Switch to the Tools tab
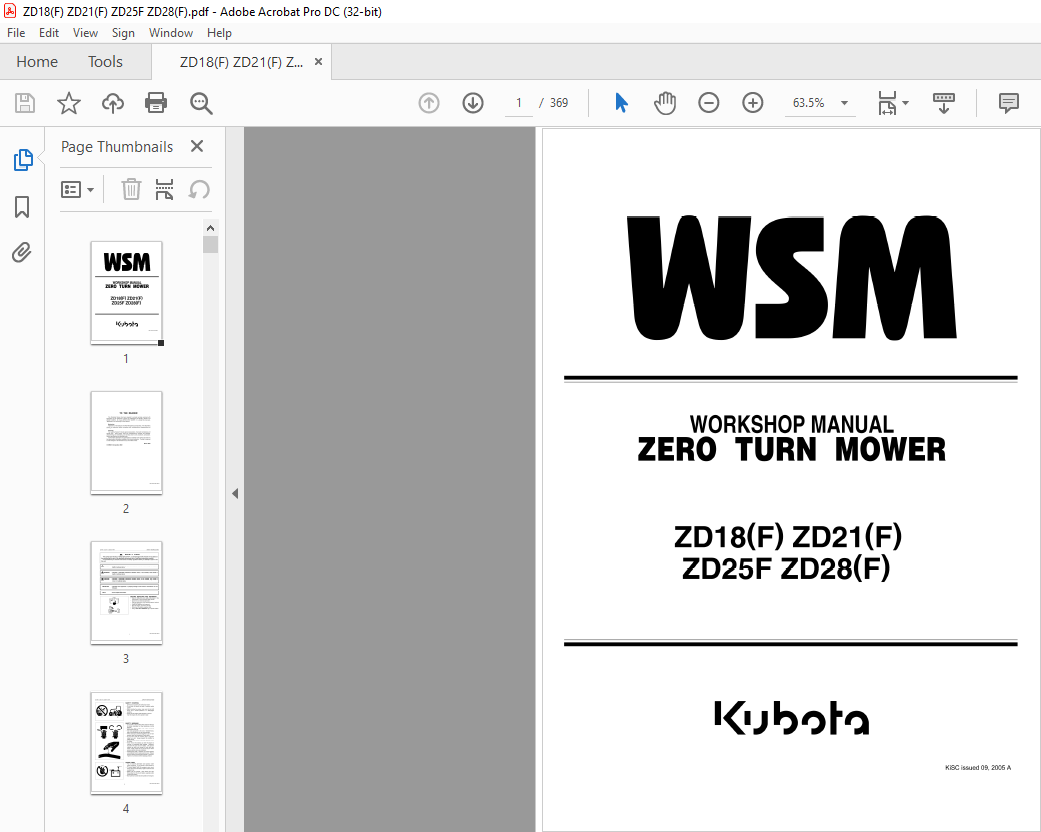 (x=106, y=62)
